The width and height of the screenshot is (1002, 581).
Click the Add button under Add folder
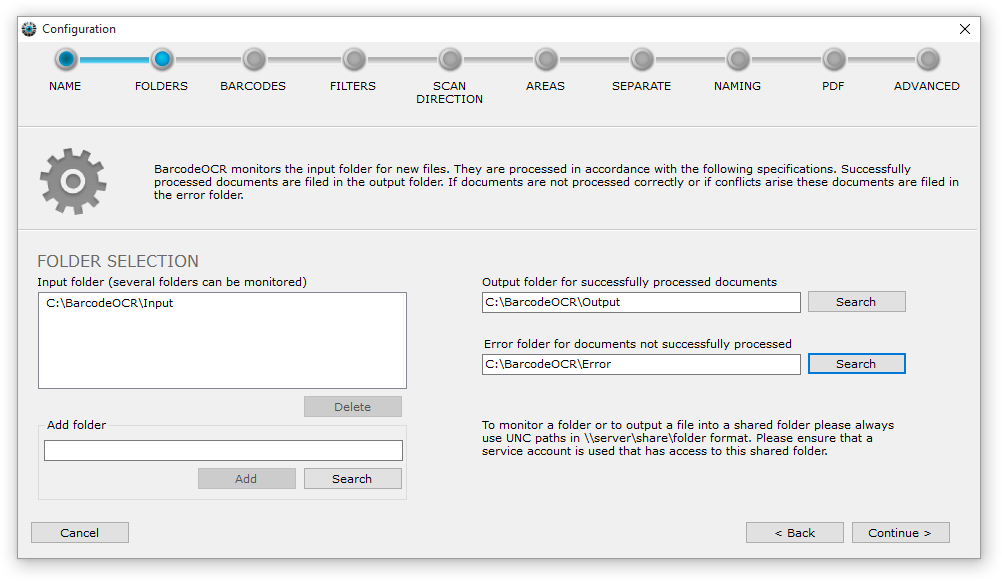pyautogui.click(x=247, y=479)
